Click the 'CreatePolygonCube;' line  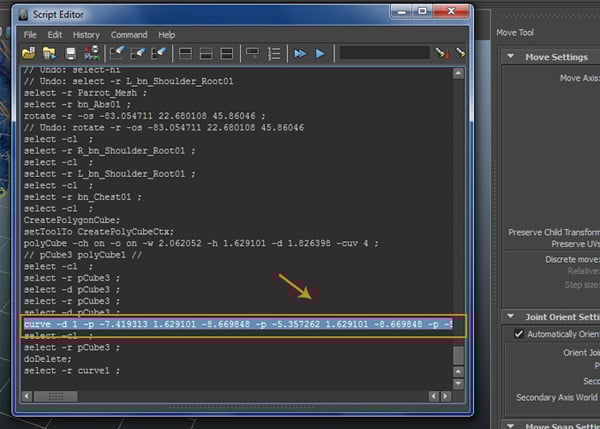click(x=72, y=220)
